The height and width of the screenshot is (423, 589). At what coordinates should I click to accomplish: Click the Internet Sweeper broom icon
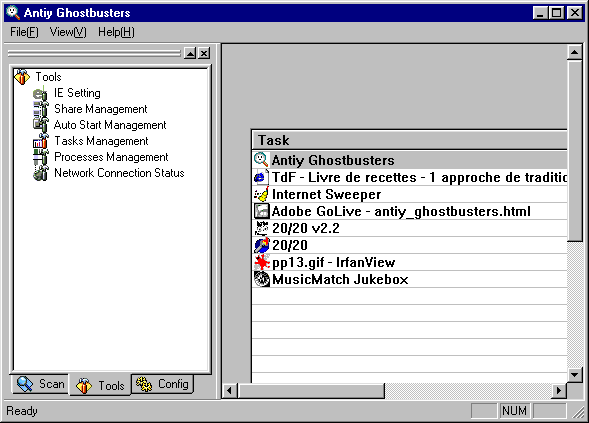click(x=261, y=194)
